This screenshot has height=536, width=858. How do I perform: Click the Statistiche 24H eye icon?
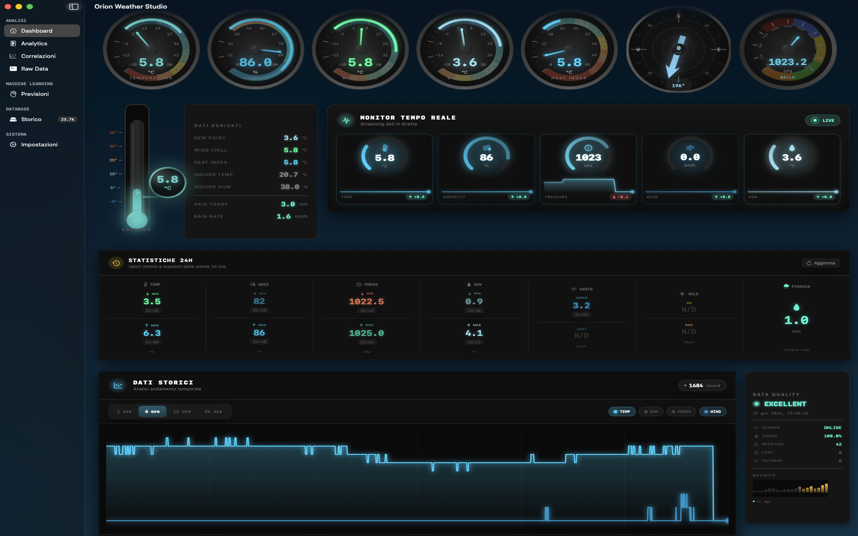(116, 263)
